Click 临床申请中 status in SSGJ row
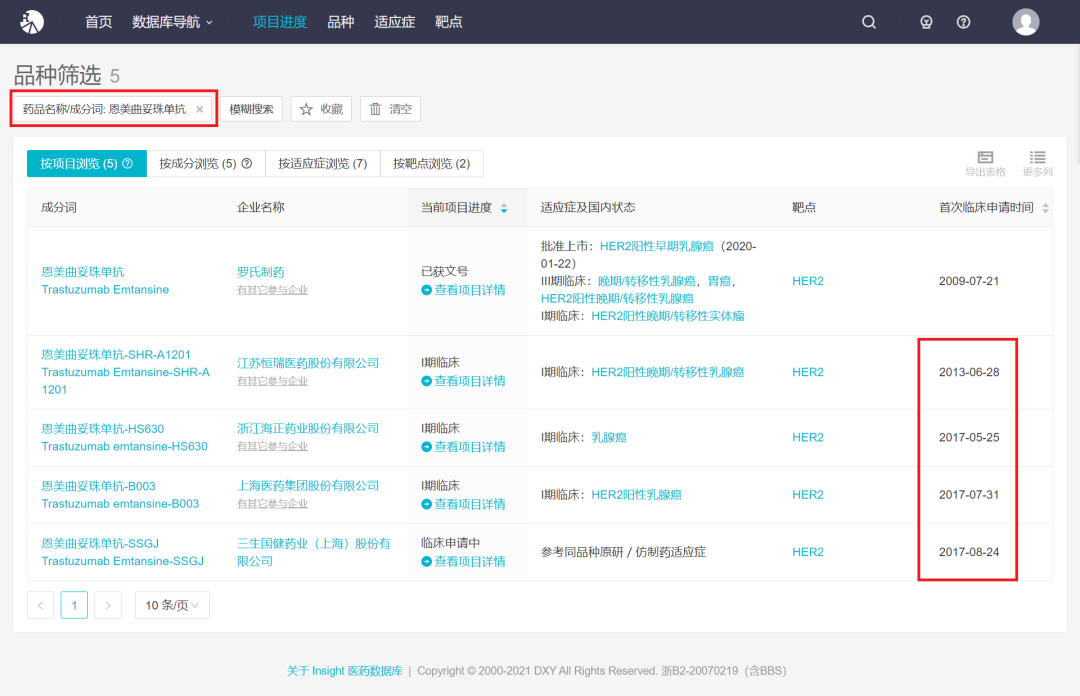 point(450,543)
